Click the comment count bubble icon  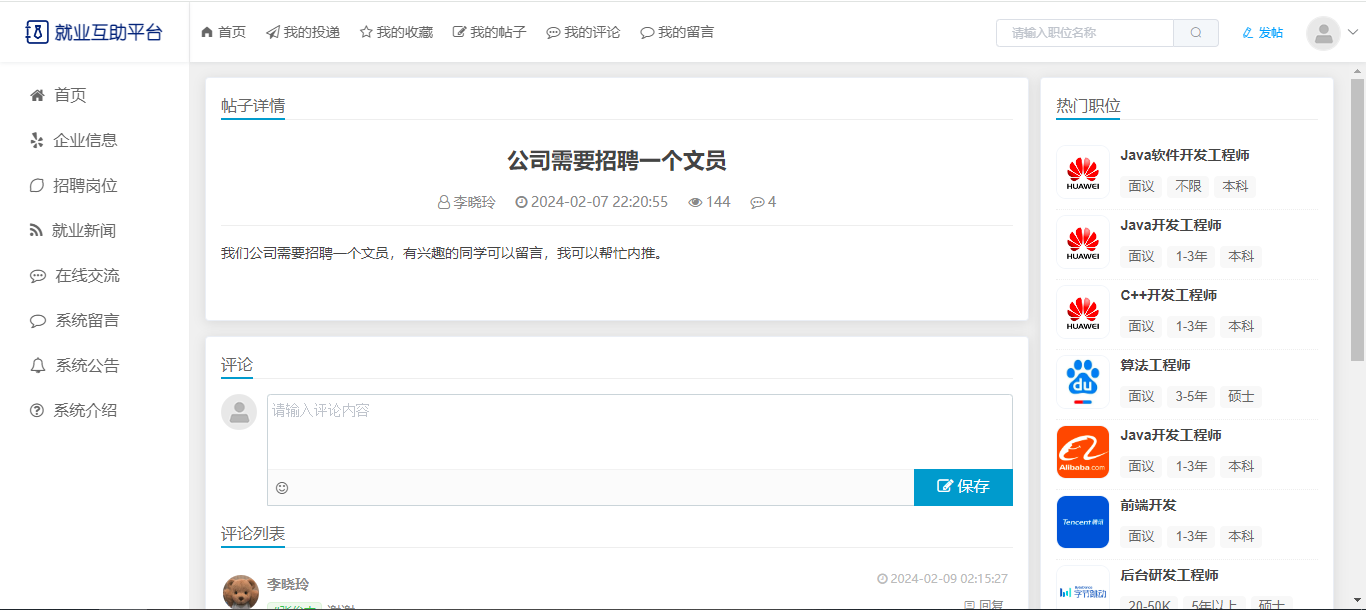pos(757,202)
